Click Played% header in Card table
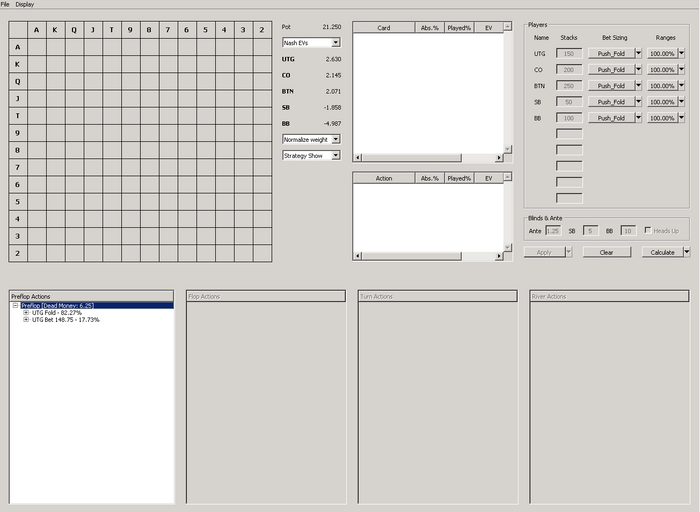 [459, 28]
